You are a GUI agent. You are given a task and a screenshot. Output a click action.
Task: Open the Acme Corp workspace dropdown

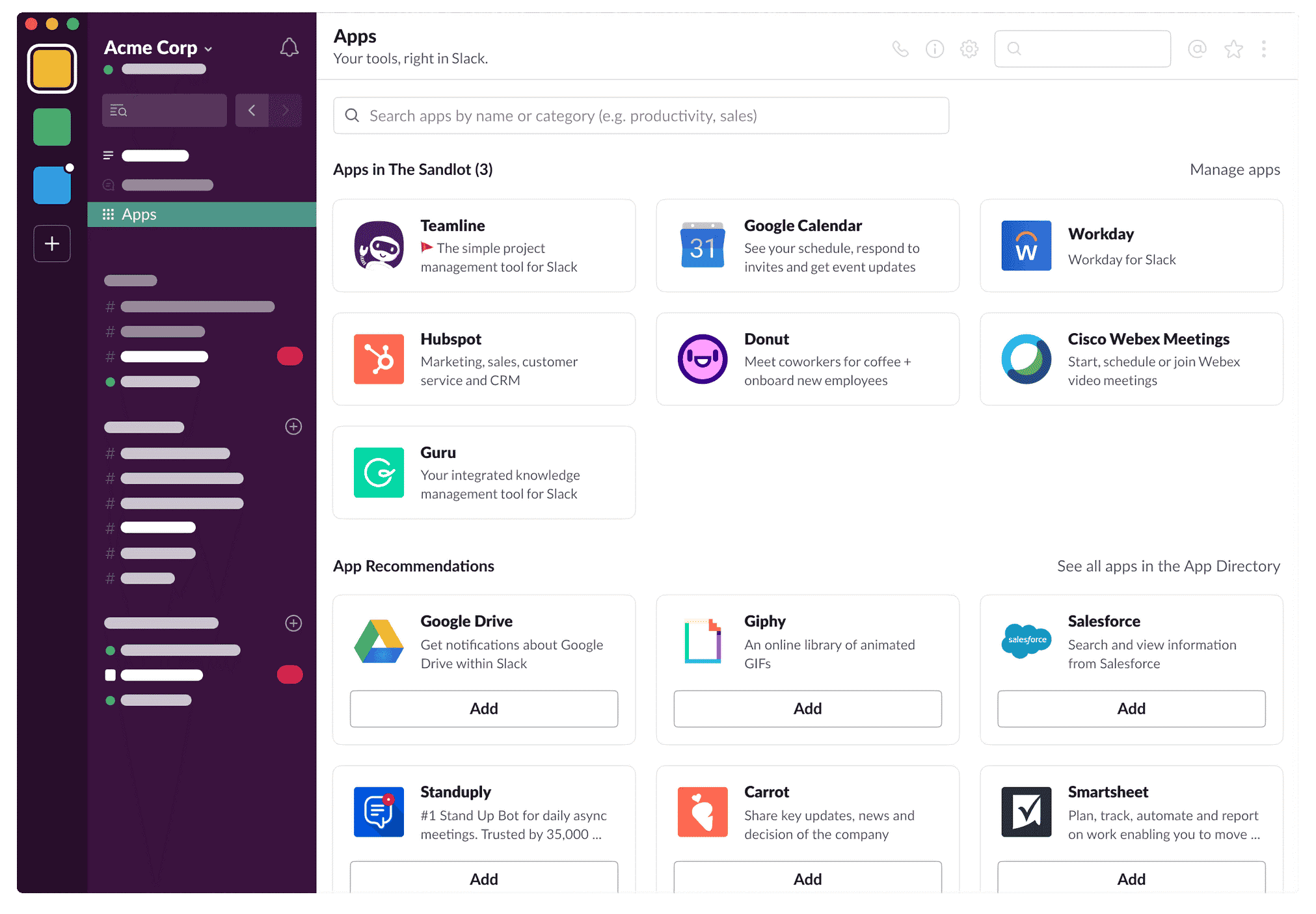(x=158, y=47)
